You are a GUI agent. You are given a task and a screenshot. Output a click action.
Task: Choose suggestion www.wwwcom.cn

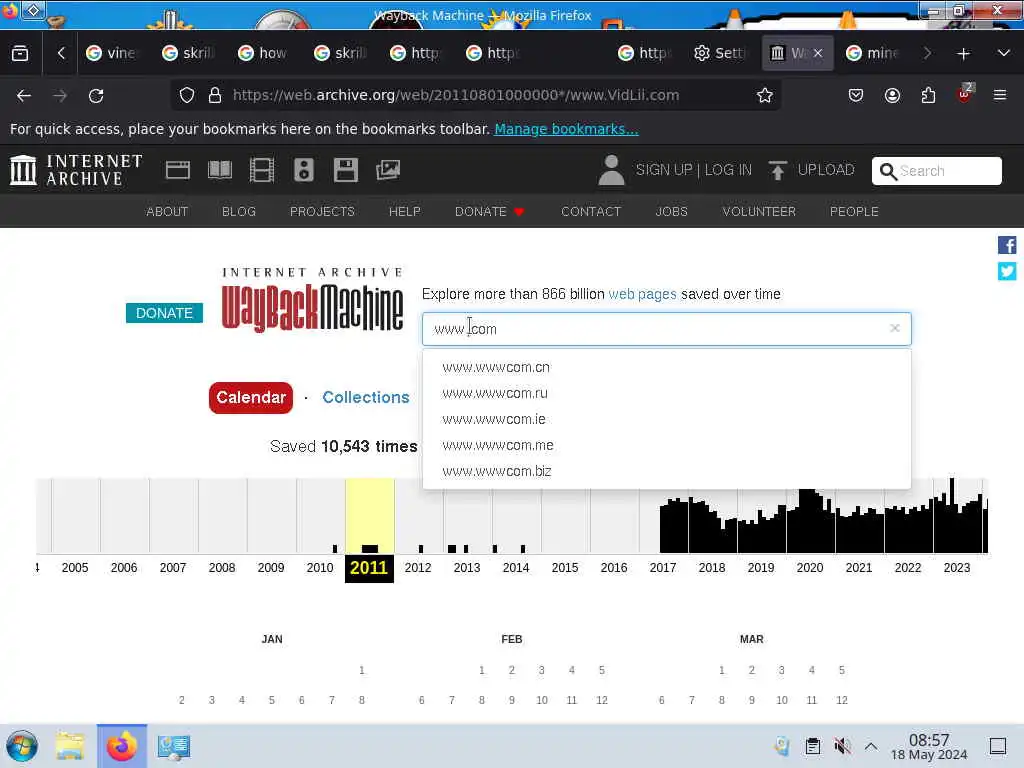point(666,367)
